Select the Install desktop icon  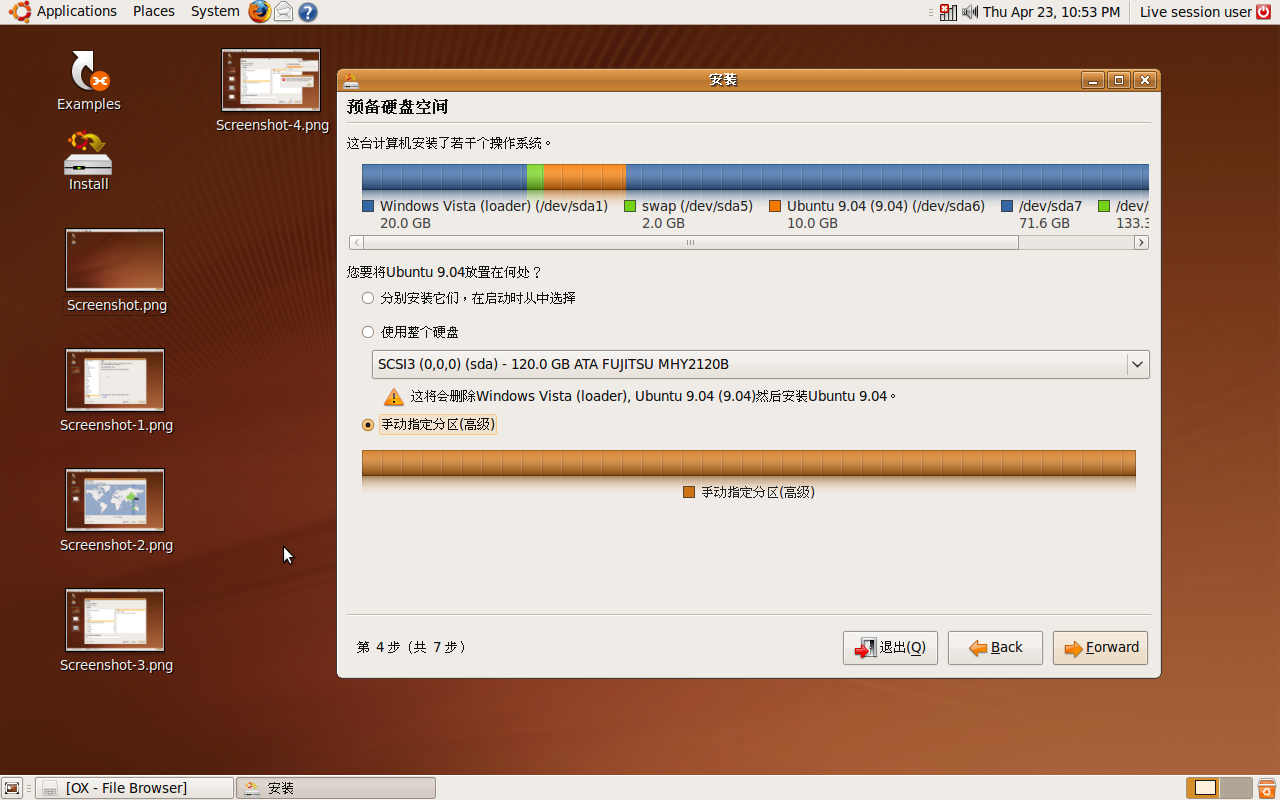click(88, 160)
